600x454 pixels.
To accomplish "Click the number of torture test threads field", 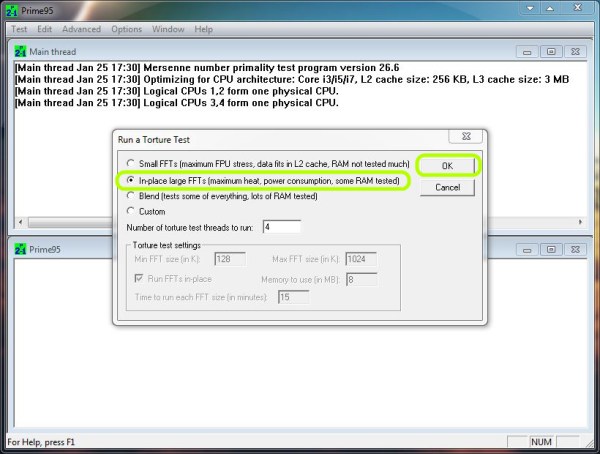I will (x=282, y=227).
